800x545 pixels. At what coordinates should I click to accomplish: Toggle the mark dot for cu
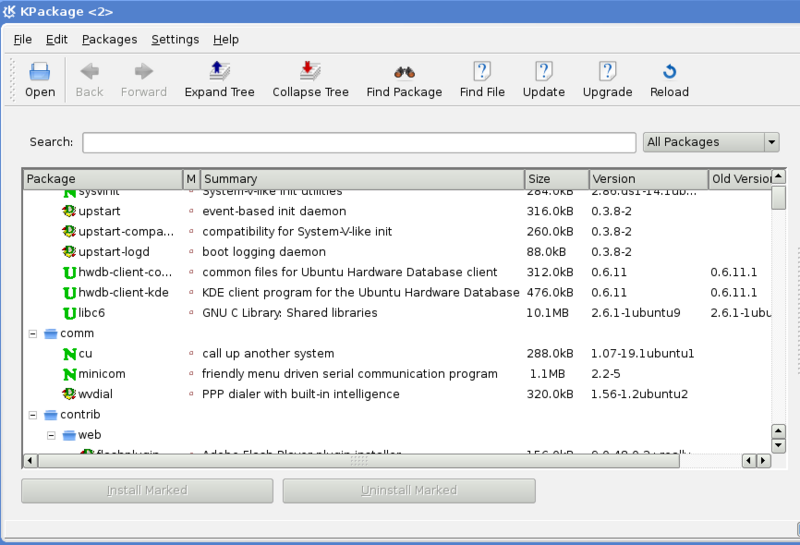click(191, 353)
